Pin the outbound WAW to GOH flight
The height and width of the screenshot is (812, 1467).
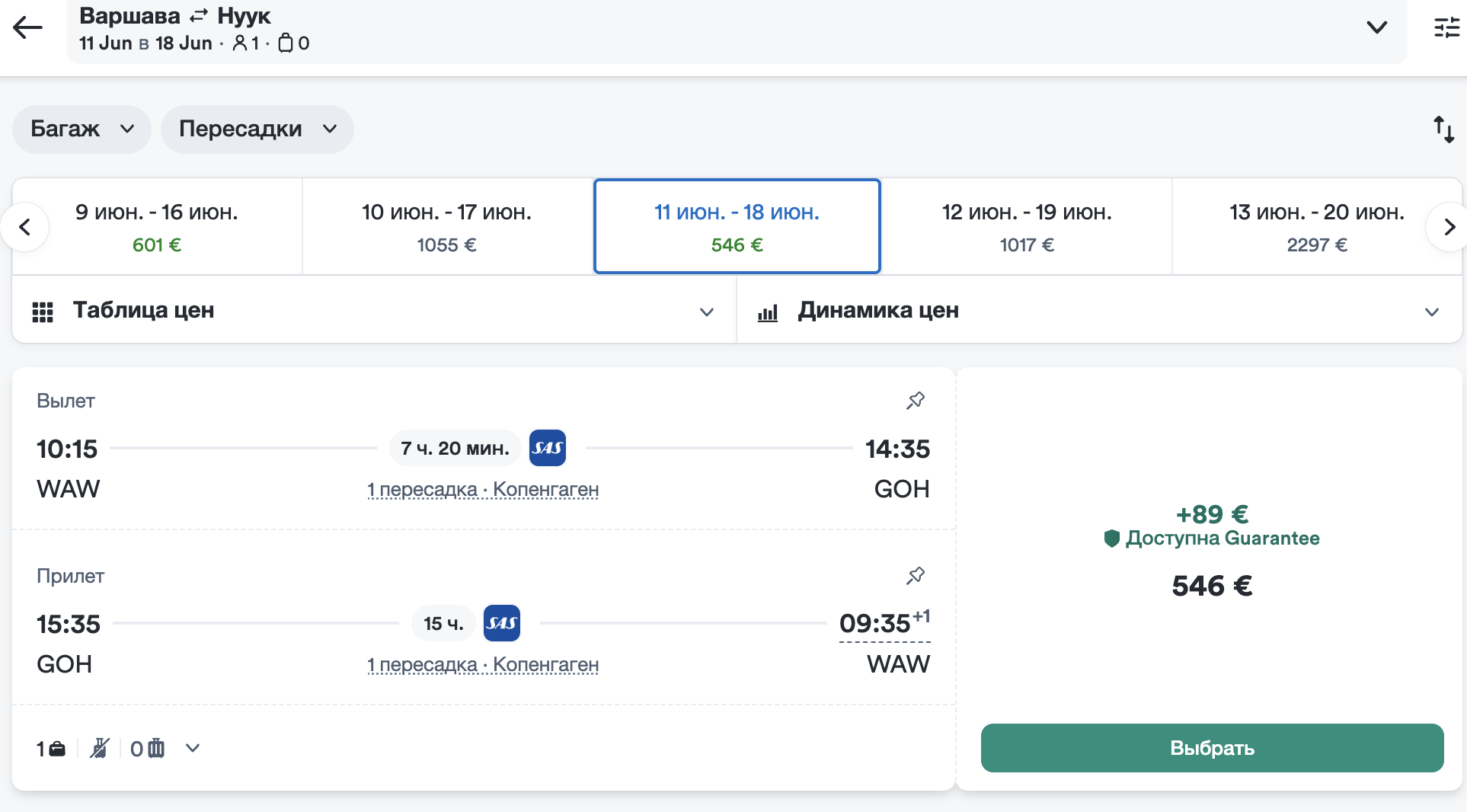[915, 401]
